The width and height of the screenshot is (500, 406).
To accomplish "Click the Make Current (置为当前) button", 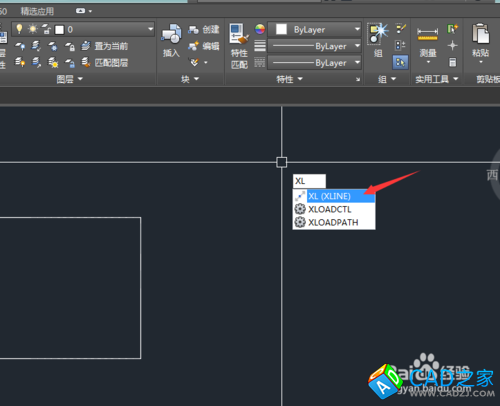I will (105, 46).
